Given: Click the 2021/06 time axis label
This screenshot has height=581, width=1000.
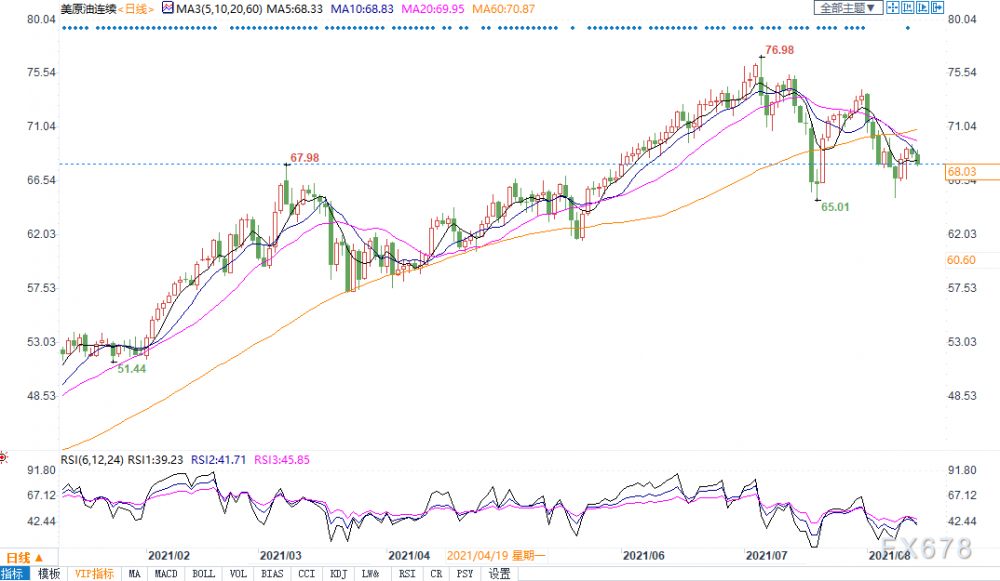Looking at the screenshot, I should [643, 555].
